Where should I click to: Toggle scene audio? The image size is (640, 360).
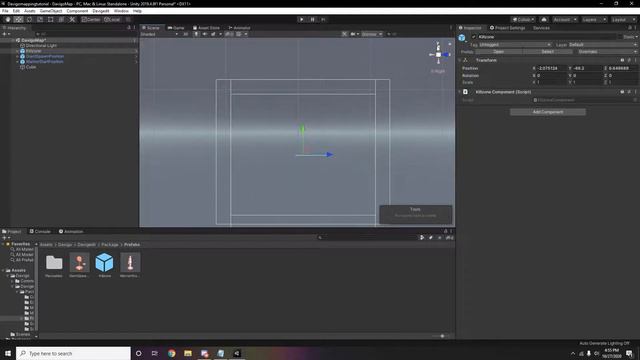204,34
